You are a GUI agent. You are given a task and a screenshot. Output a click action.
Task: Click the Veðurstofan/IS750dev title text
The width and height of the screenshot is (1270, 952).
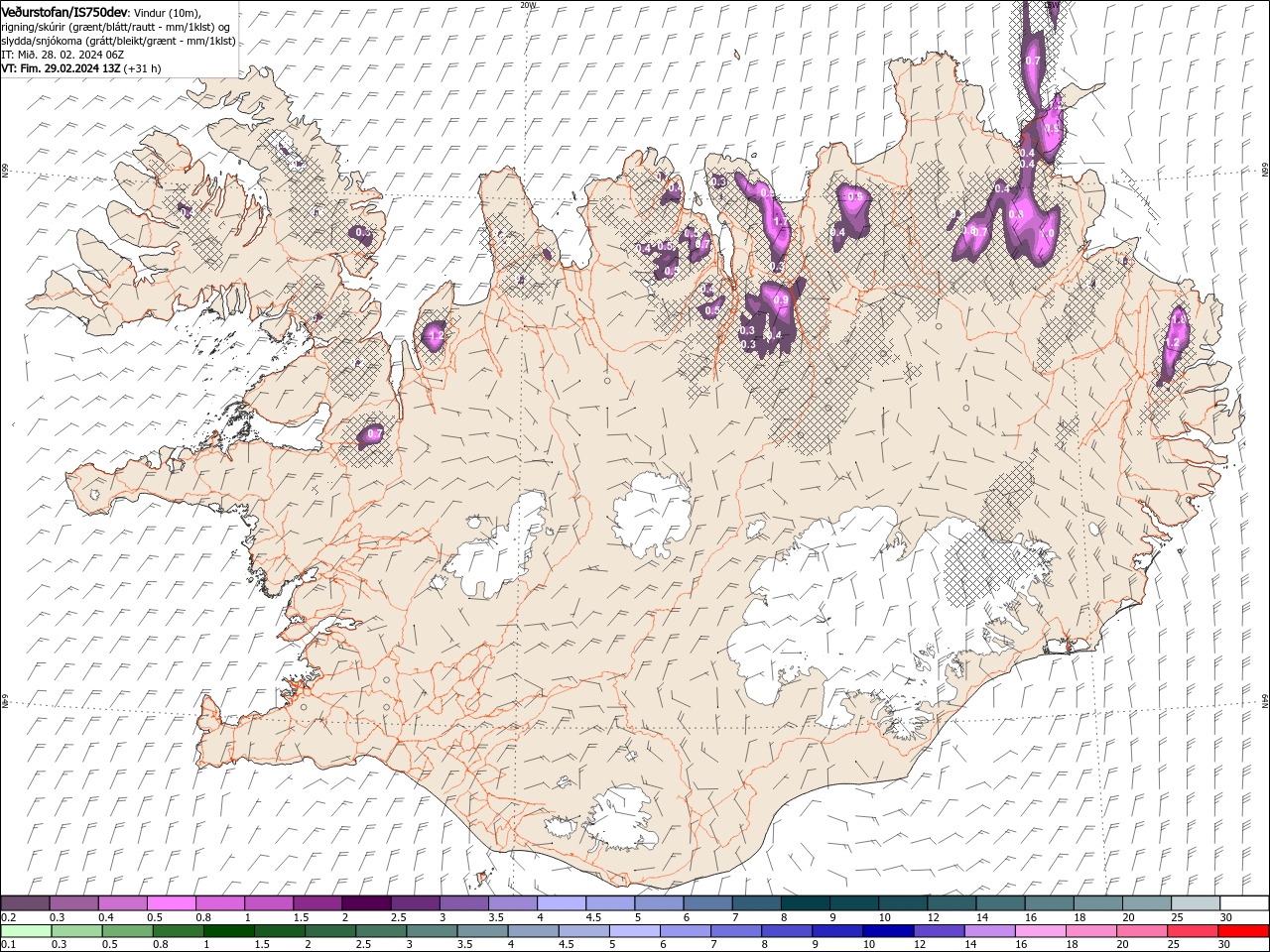pos(64,11)
